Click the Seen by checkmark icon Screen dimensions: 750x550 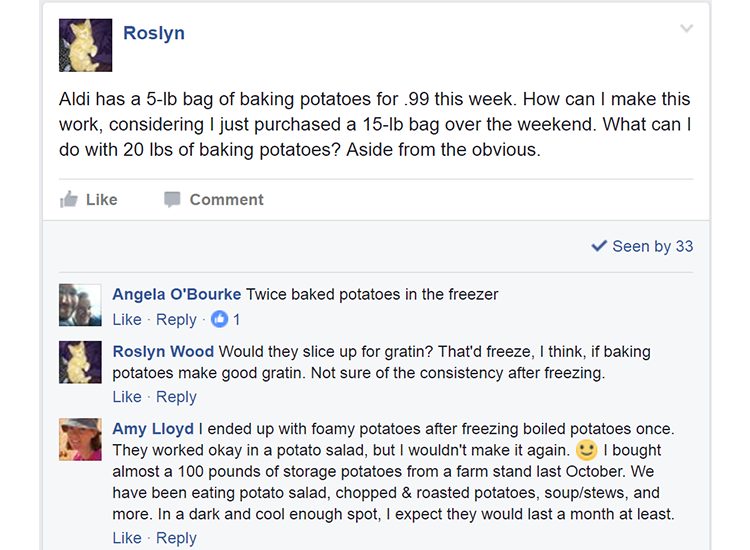(x=599, y=246)
